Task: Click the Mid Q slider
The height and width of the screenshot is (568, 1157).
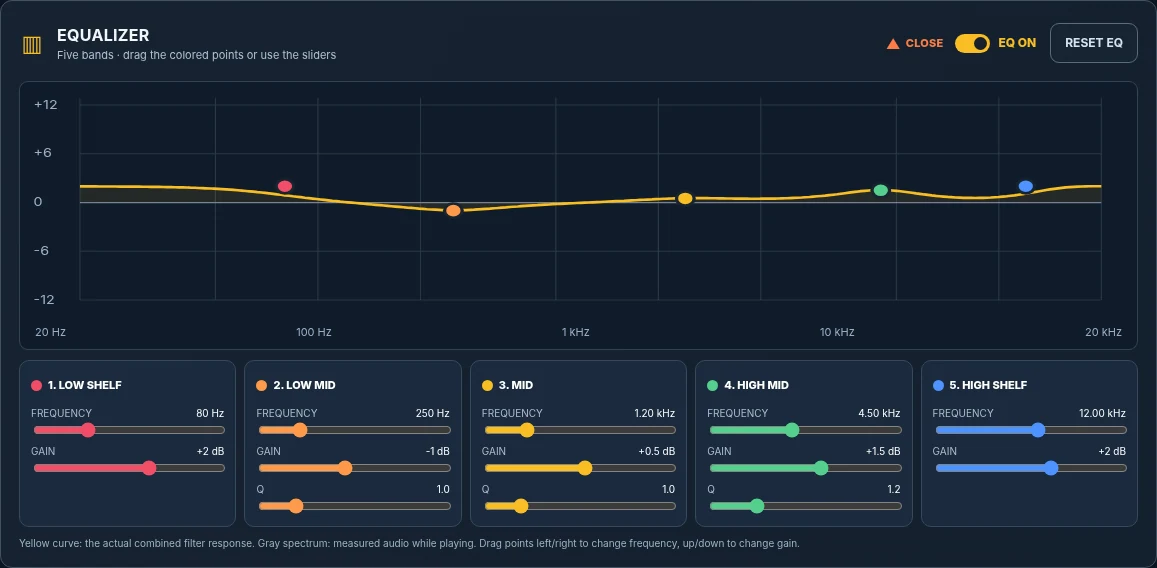Action: [580, 506]
